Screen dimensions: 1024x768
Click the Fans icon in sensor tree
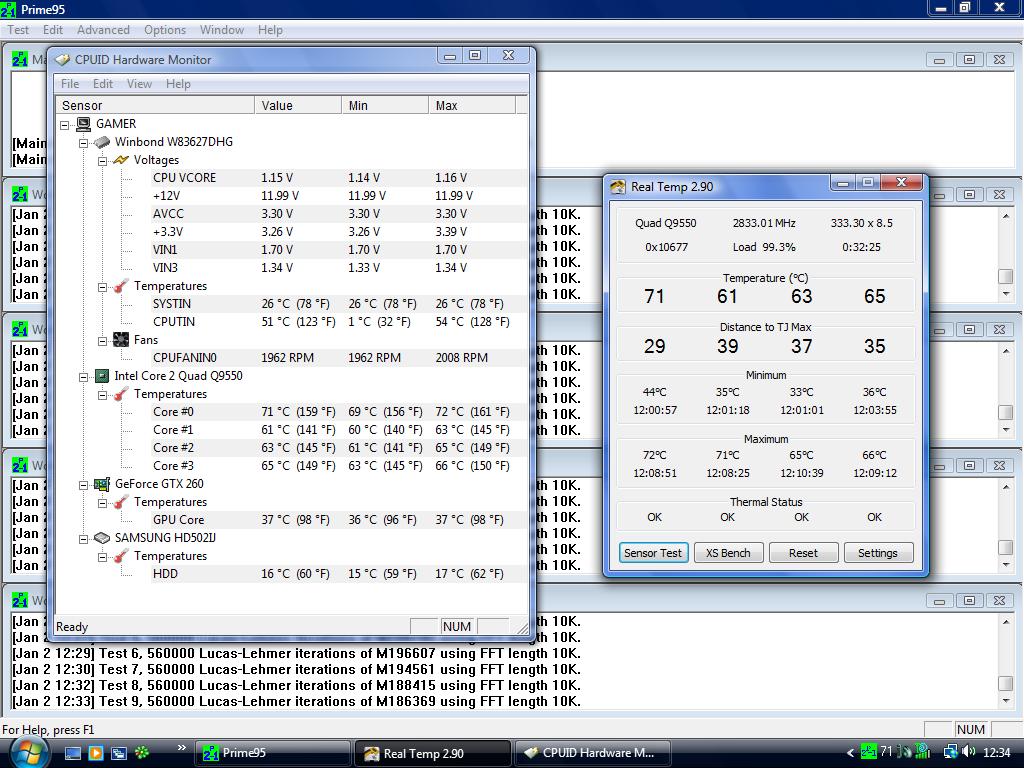point(121,340)
